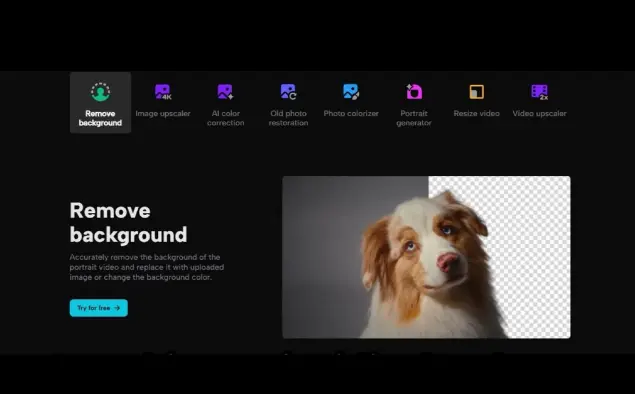Open the Image upscaler 4K icon

tap(163, 92)
